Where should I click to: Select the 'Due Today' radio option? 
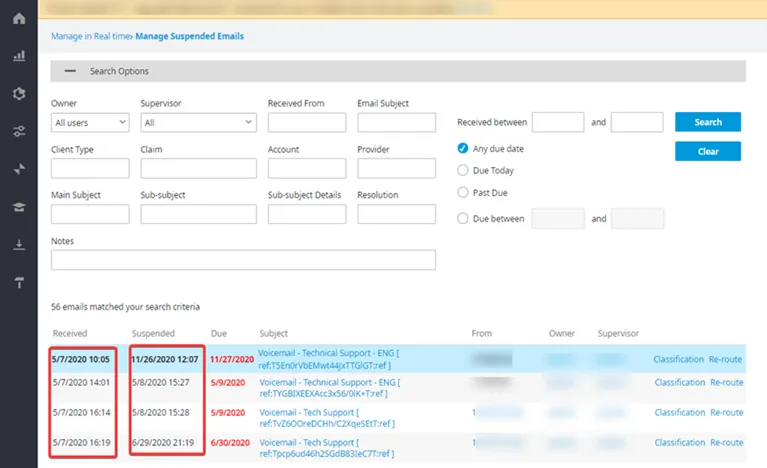(462, 170)
